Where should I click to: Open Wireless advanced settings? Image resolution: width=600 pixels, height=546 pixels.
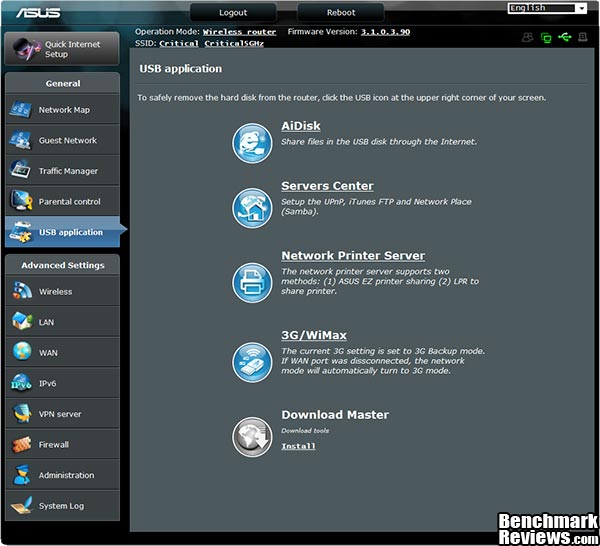click(x=62, y=291)
